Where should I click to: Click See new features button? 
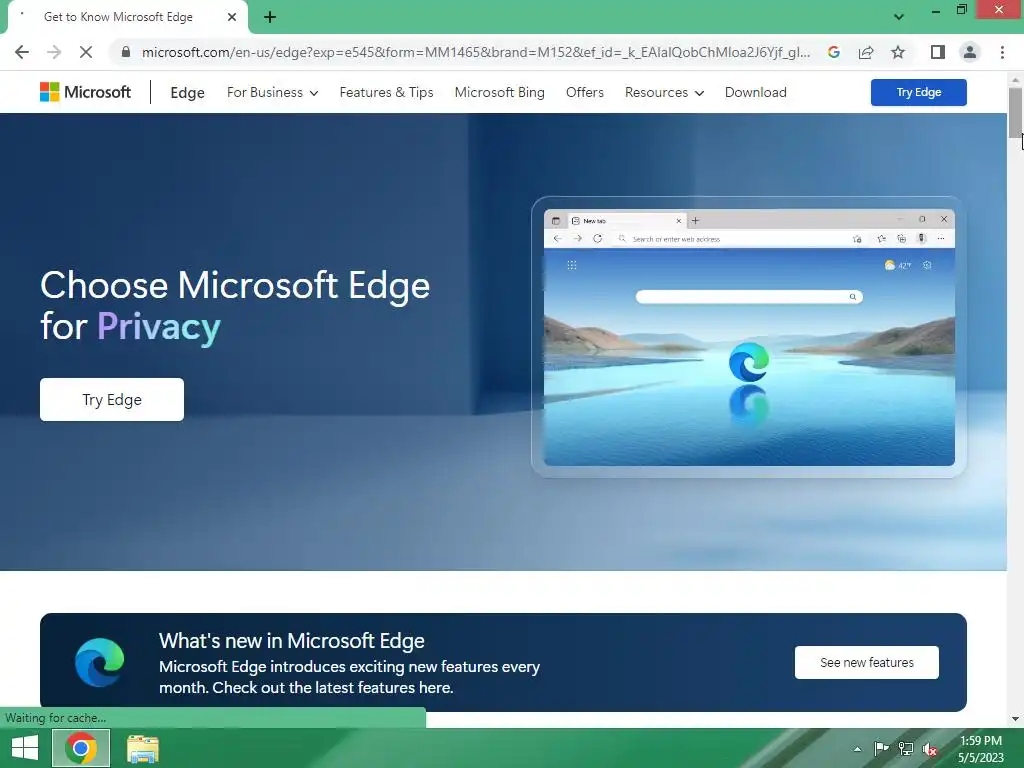pyautogui.click(x=867, y=662)
